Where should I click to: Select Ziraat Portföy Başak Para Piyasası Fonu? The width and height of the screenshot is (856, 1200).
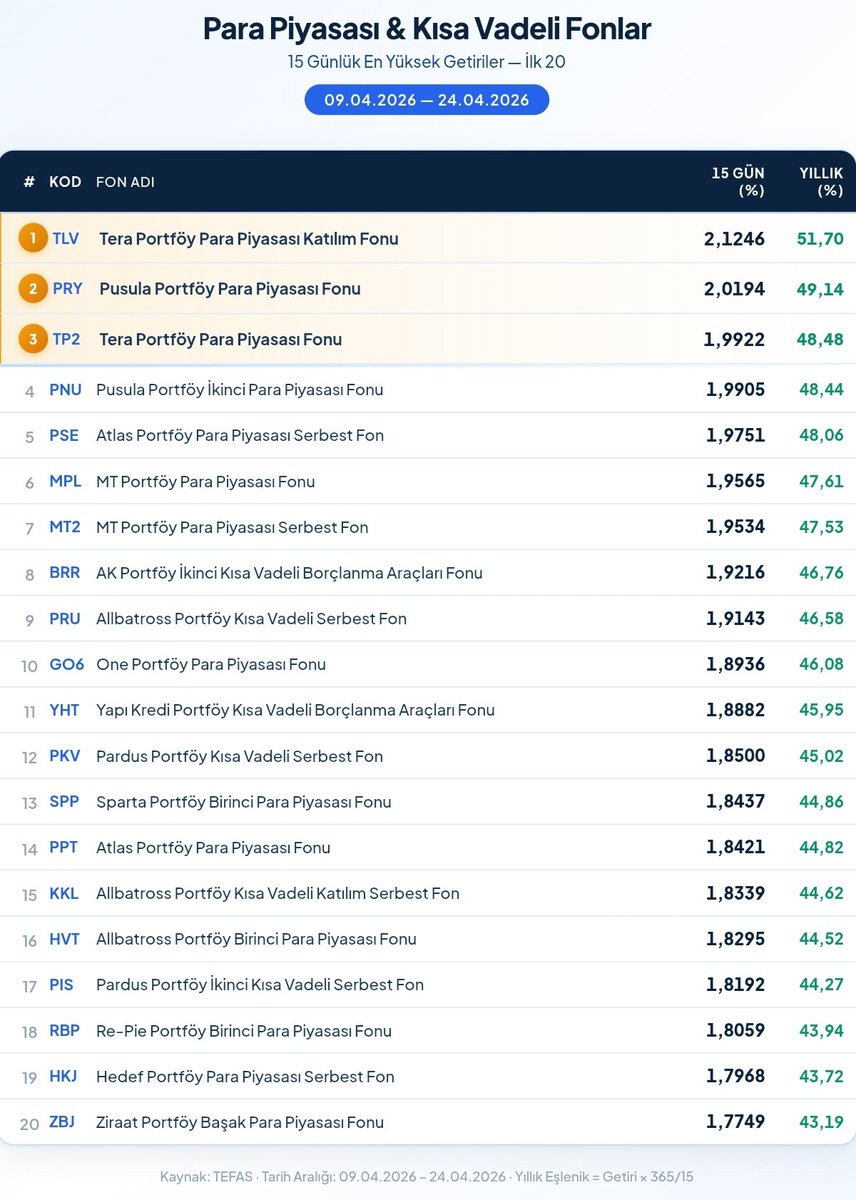pos(240,1122)
